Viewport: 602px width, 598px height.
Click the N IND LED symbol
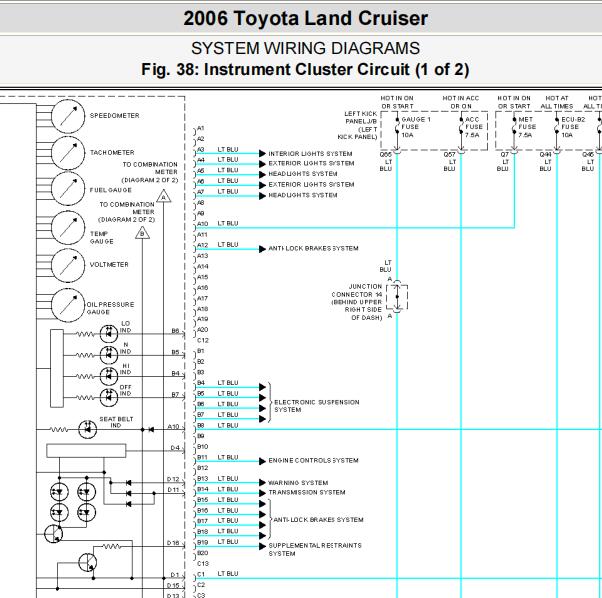[109, 355]
